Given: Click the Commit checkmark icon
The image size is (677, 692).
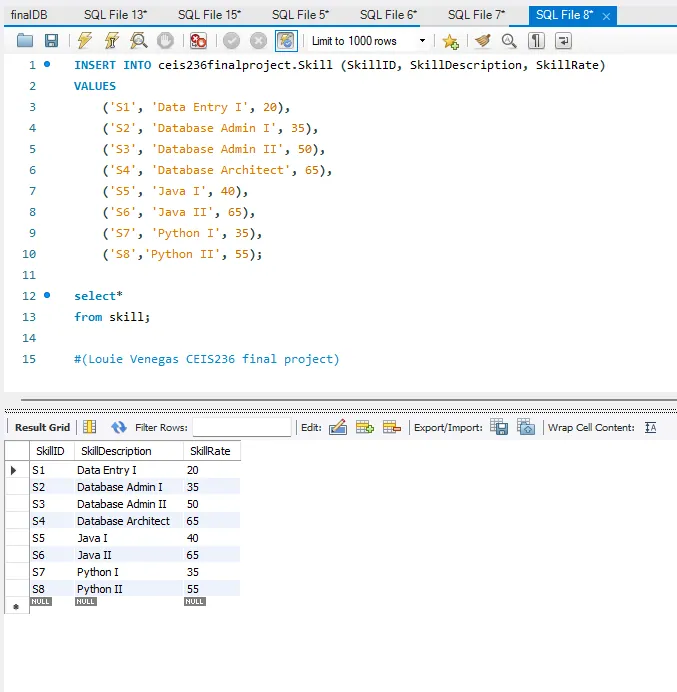Looking at the screenshot, I should [231, 41].
